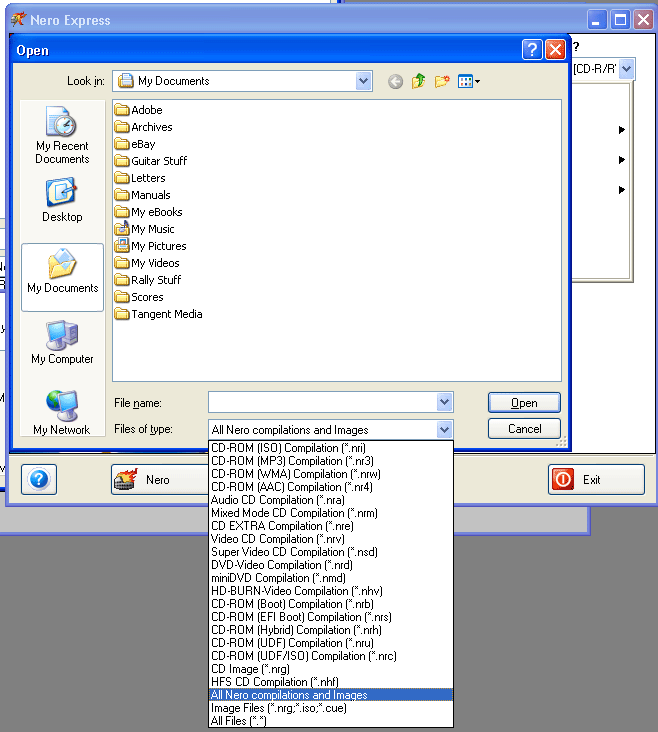
Task: Go up one folder level
Action: click(418, 81)
